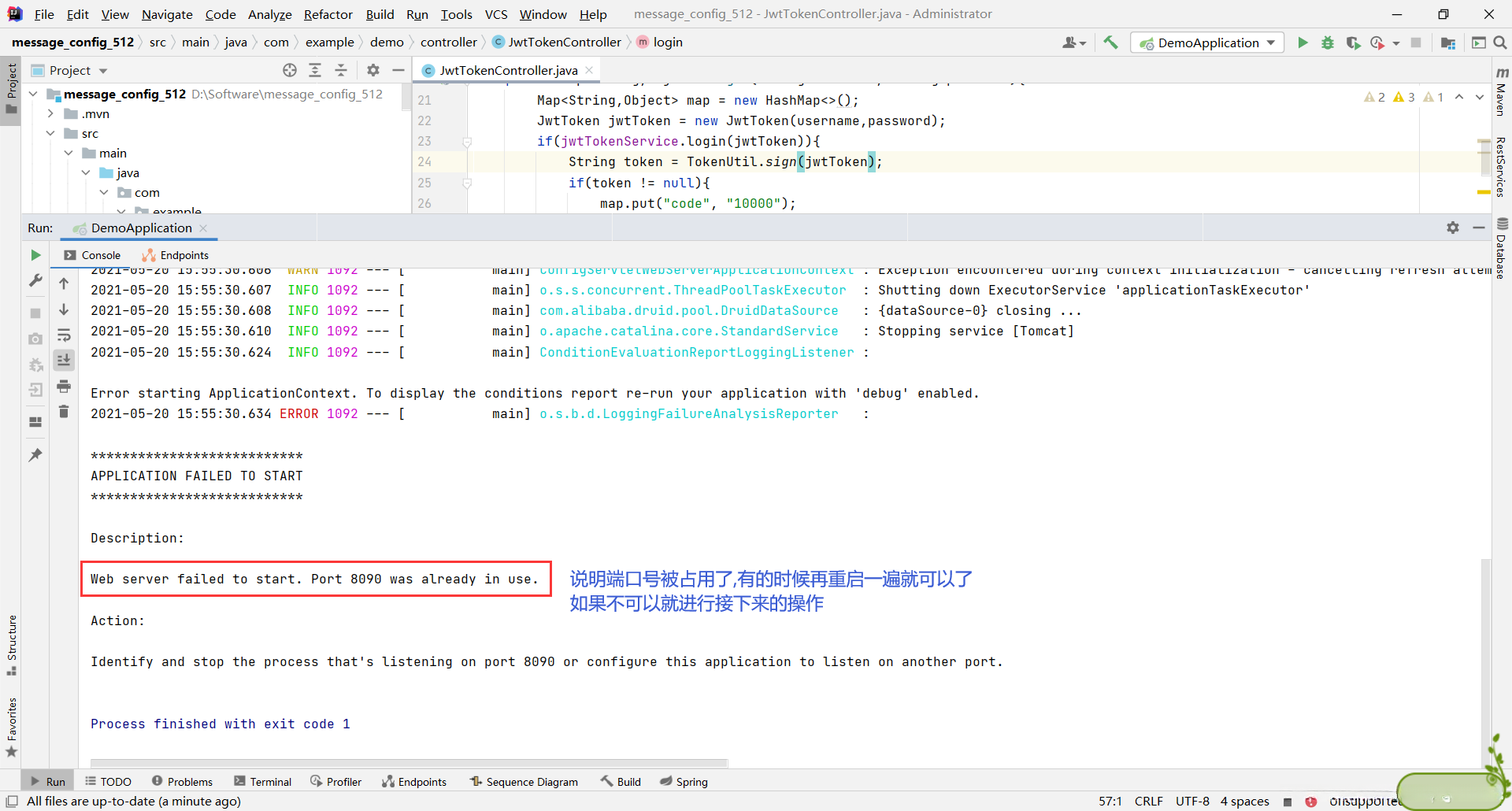Hide the Run tool window
Image resolution: width=1512 pixels, height=811 pixels.
[x=1479, y=228]
